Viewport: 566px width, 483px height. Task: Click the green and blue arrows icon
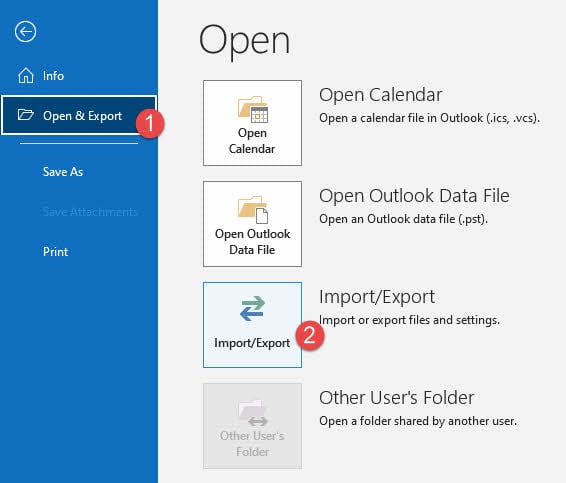pyautogui.click(x=253, y=309)
